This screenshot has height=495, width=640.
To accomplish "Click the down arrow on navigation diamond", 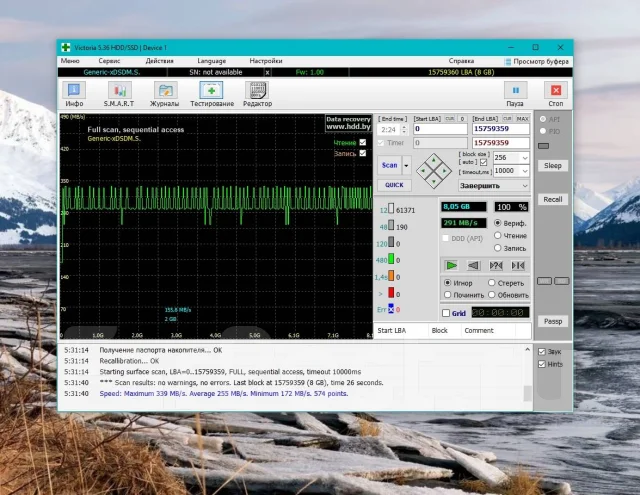I will tap(434, 182).
